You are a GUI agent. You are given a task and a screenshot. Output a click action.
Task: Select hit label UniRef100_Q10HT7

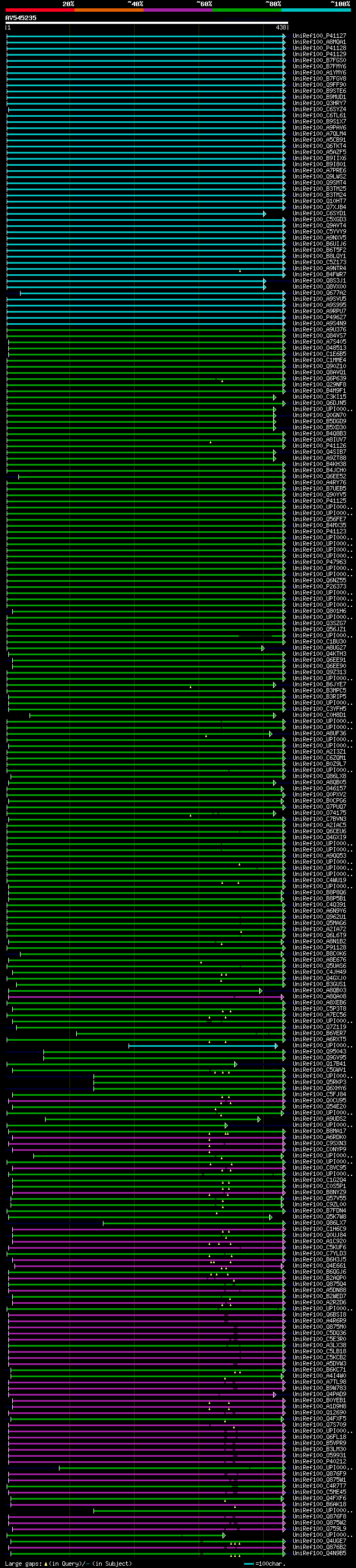tap(319, 201)
